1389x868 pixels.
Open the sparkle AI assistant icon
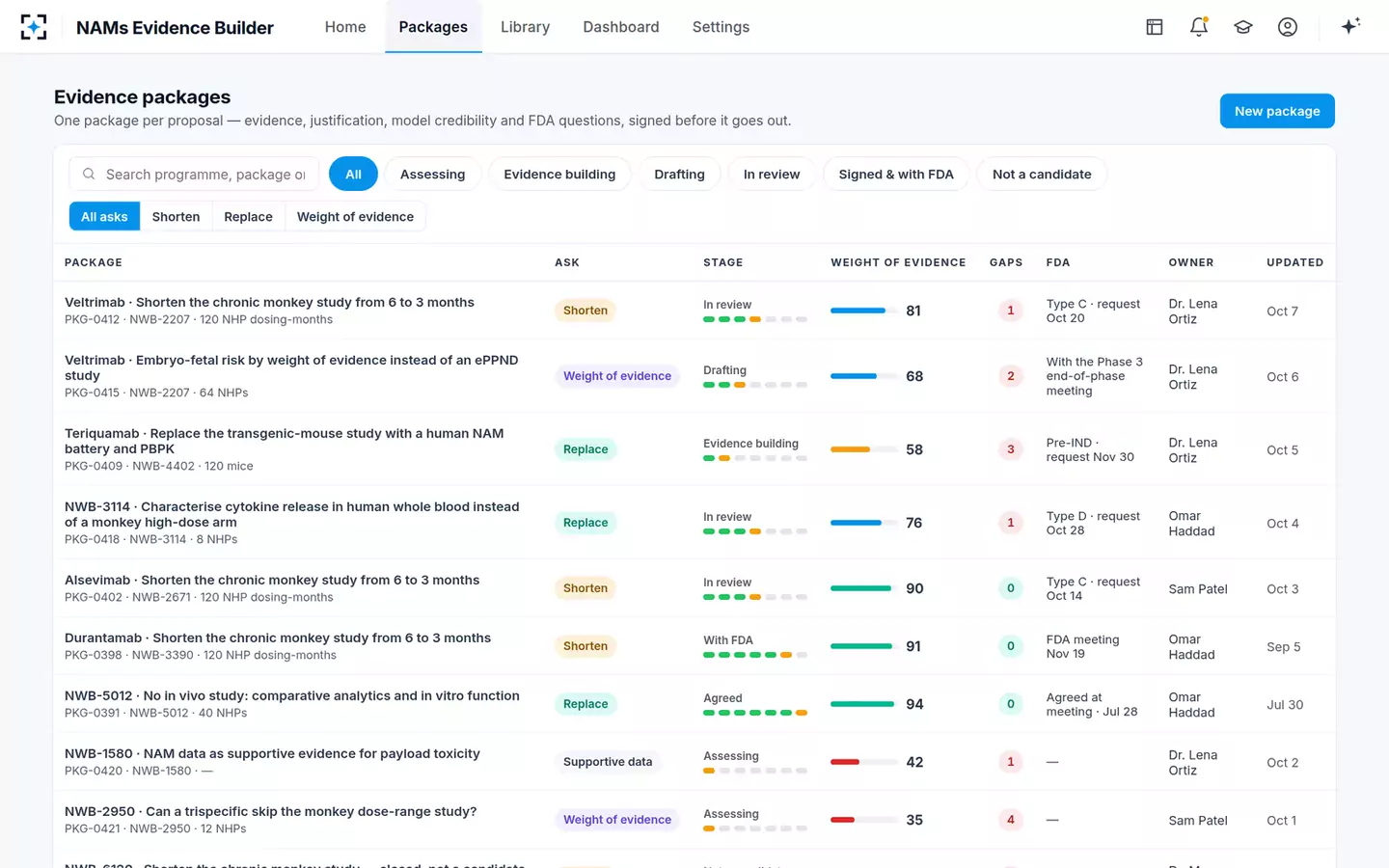[1350, 26]
